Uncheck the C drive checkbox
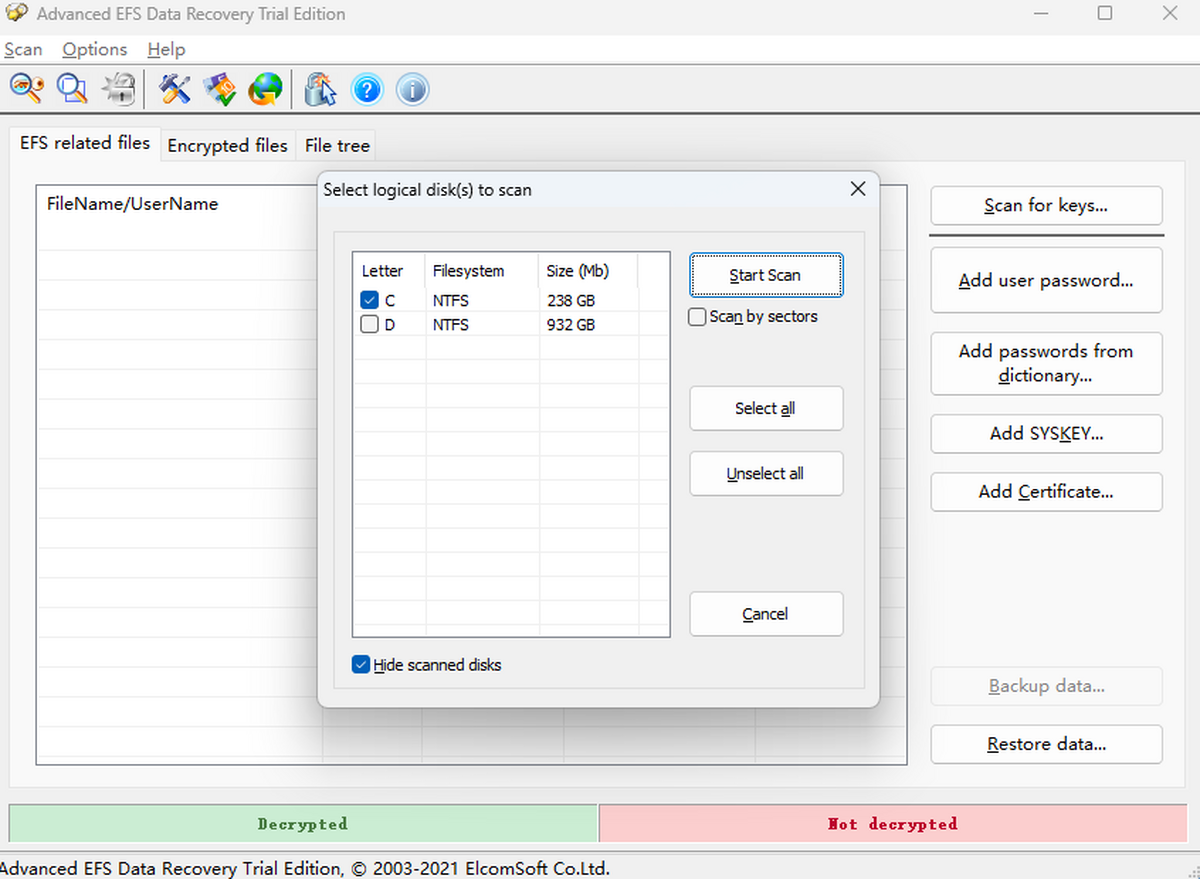The width and height of the screenshot is (1200, 879). [x=370, y=300]
